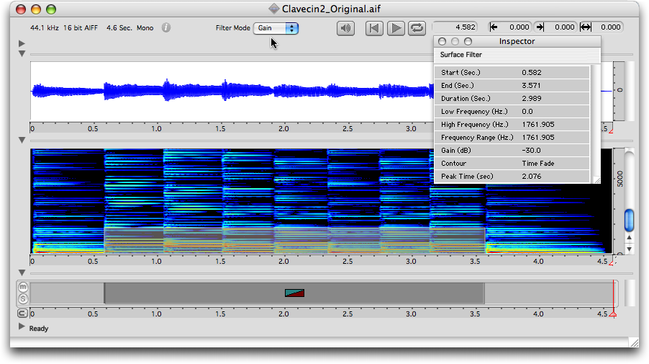This screenshot has width=649, height=364.
Task: Start playback with the Play button
Action: click(396, 28)
